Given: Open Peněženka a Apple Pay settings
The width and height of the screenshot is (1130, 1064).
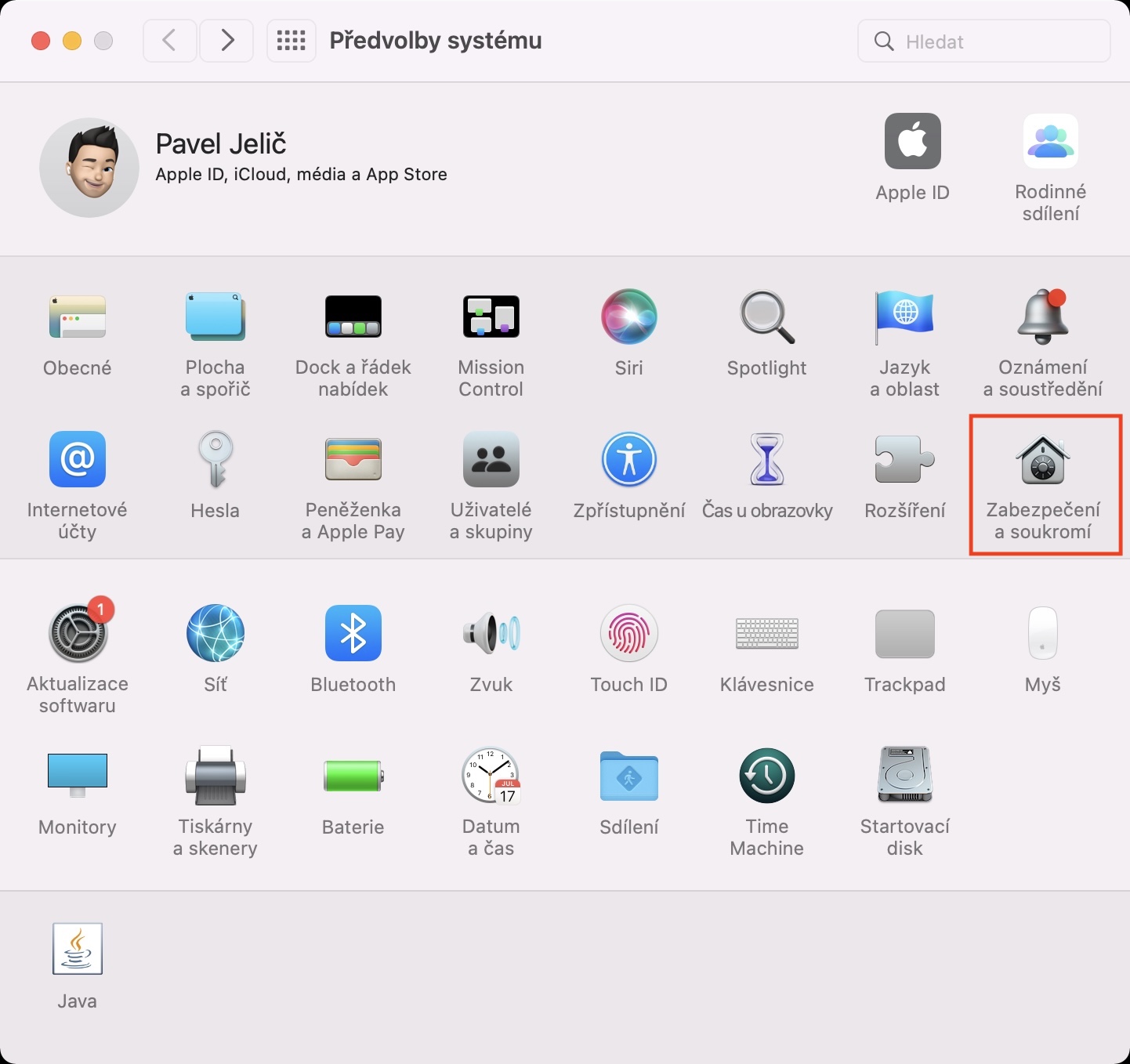Looking at the screenshot, I should click(x=353, y=459).
